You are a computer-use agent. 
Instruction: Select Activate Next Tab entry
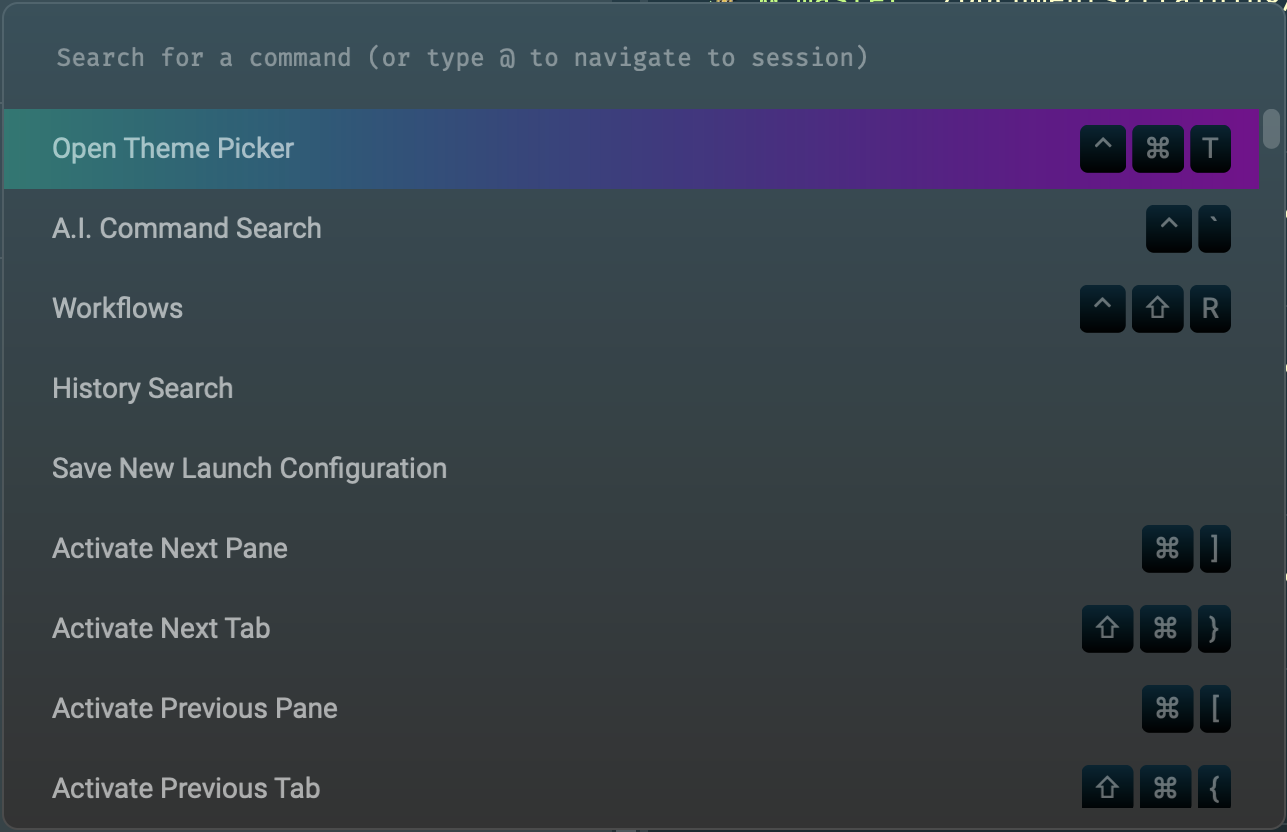[x=161, y=628]
